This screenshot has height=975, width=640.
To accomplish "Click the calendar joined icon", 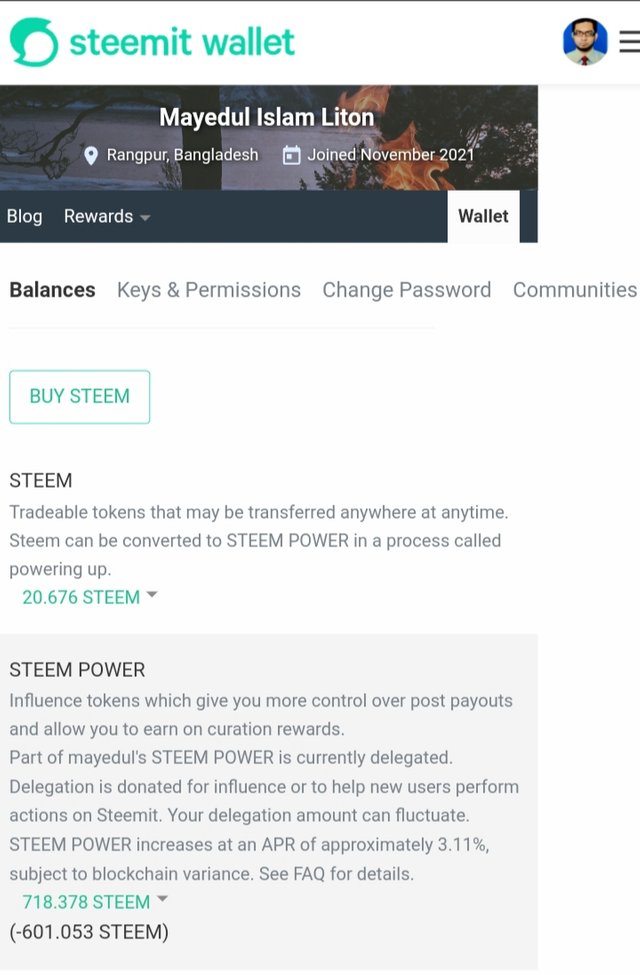I will [292, 155].
